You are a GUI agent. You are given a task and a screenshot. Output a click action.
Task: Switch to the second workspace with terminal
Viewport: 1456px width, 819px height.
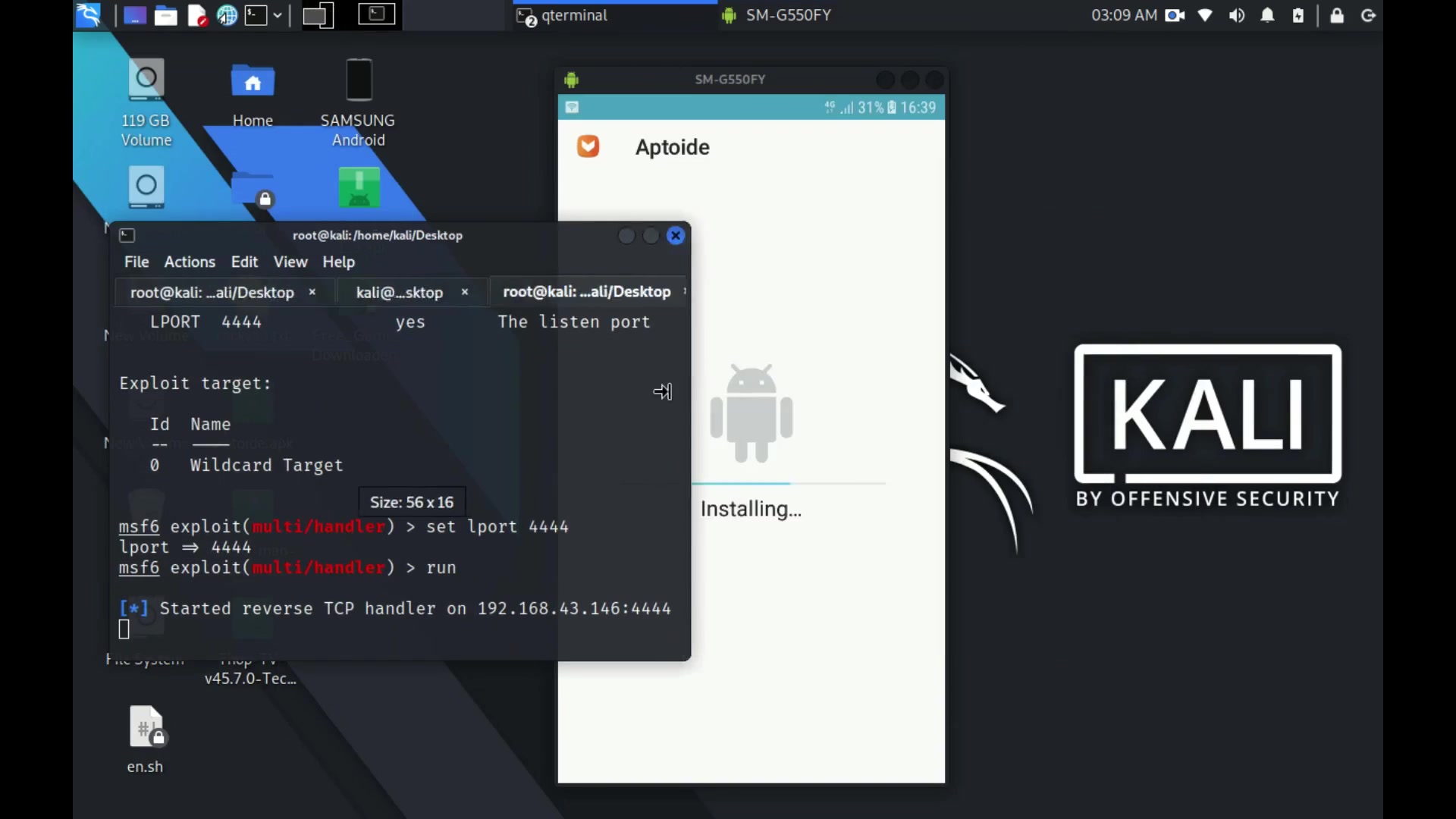click(377, 14)
